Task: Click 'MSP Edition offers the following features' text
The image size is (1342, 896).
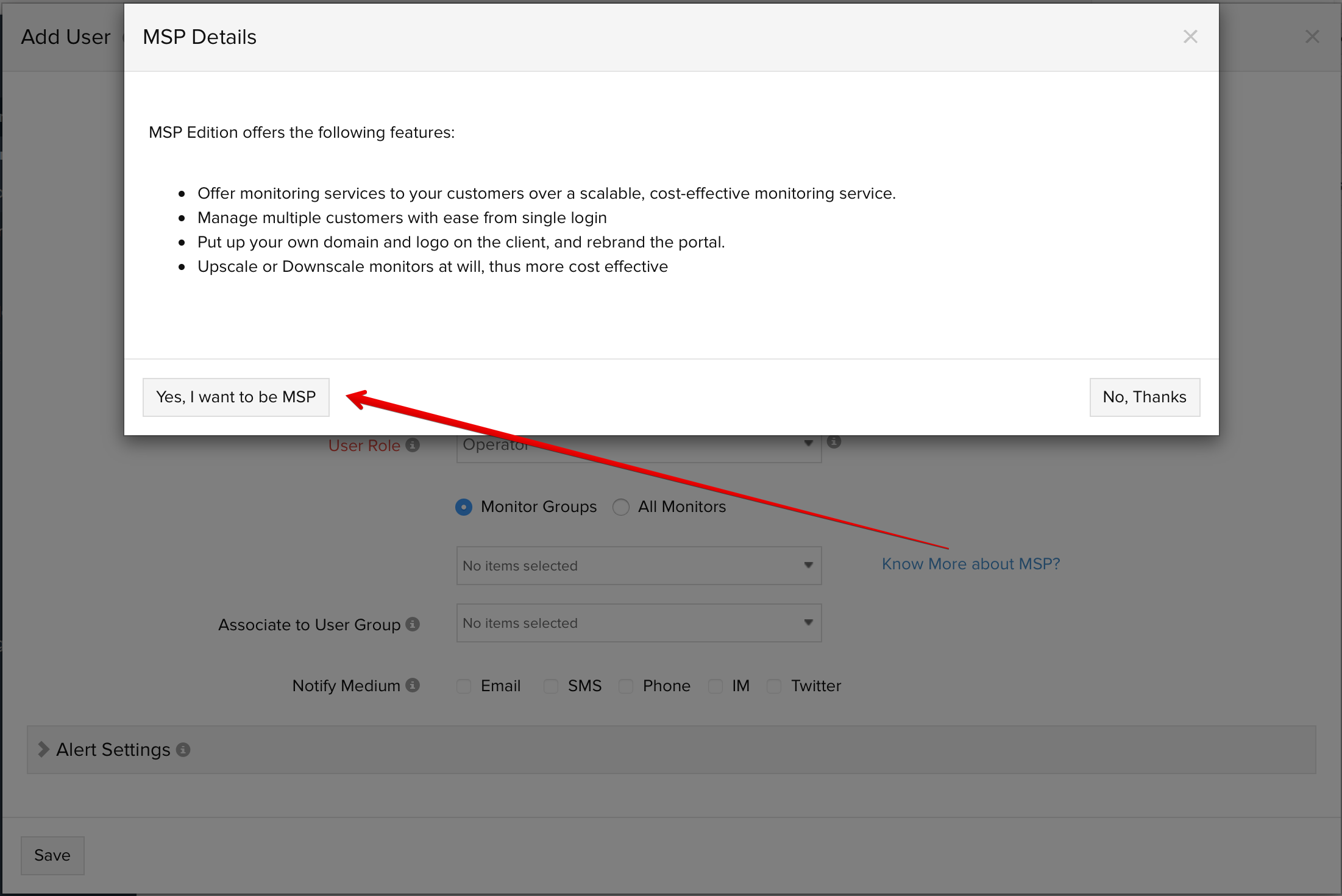Action: (x=302, y=132)
